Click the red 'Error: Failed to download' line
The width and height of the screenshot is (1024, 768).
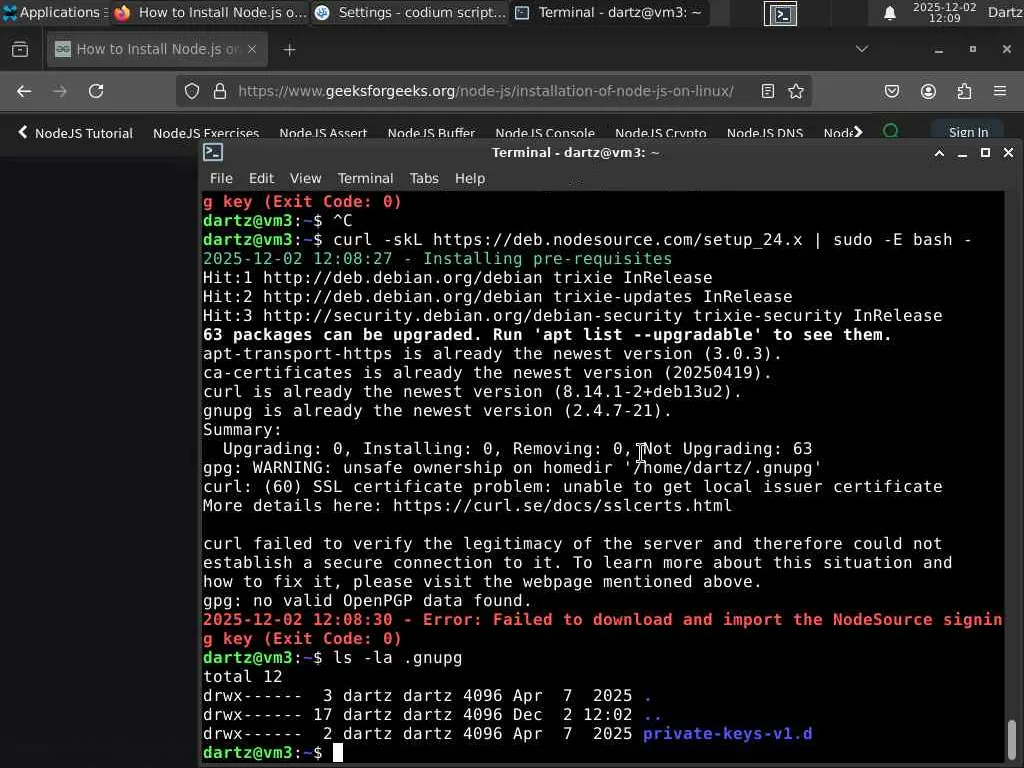tap(602, 620)
